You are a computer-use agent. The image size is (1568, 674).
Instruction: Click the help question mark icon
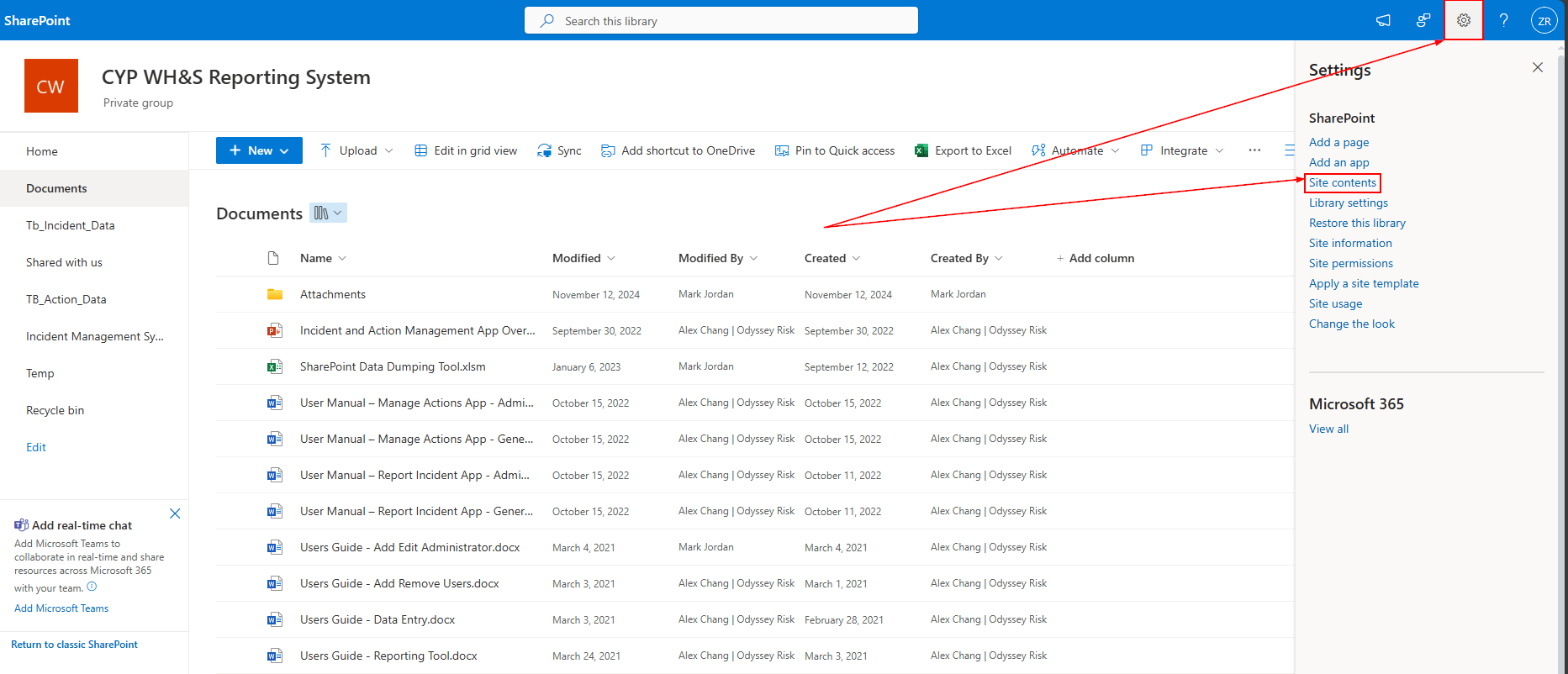click(1503, 20)
